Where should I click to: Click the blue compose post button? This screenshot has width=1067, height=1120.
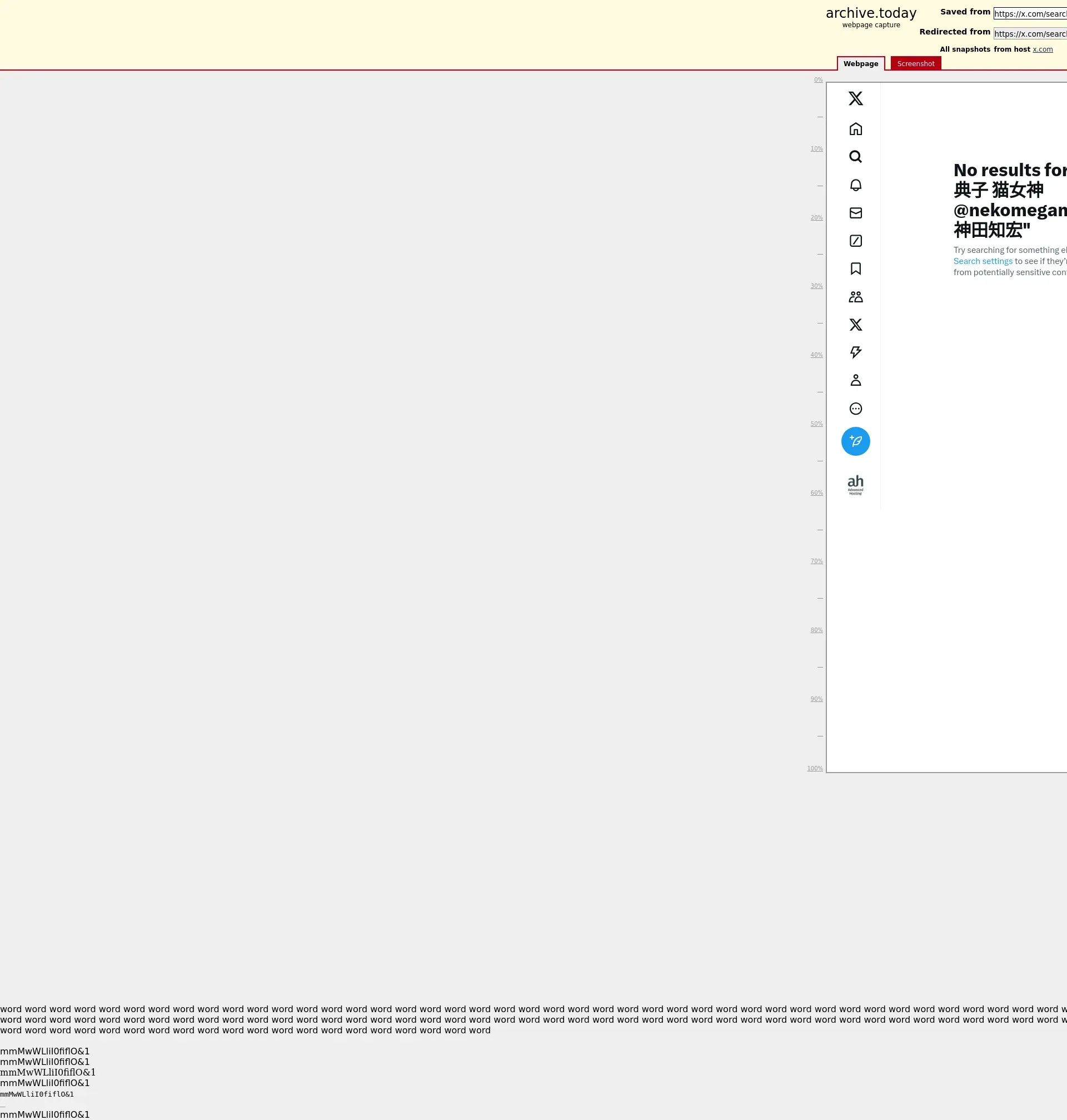855,441
